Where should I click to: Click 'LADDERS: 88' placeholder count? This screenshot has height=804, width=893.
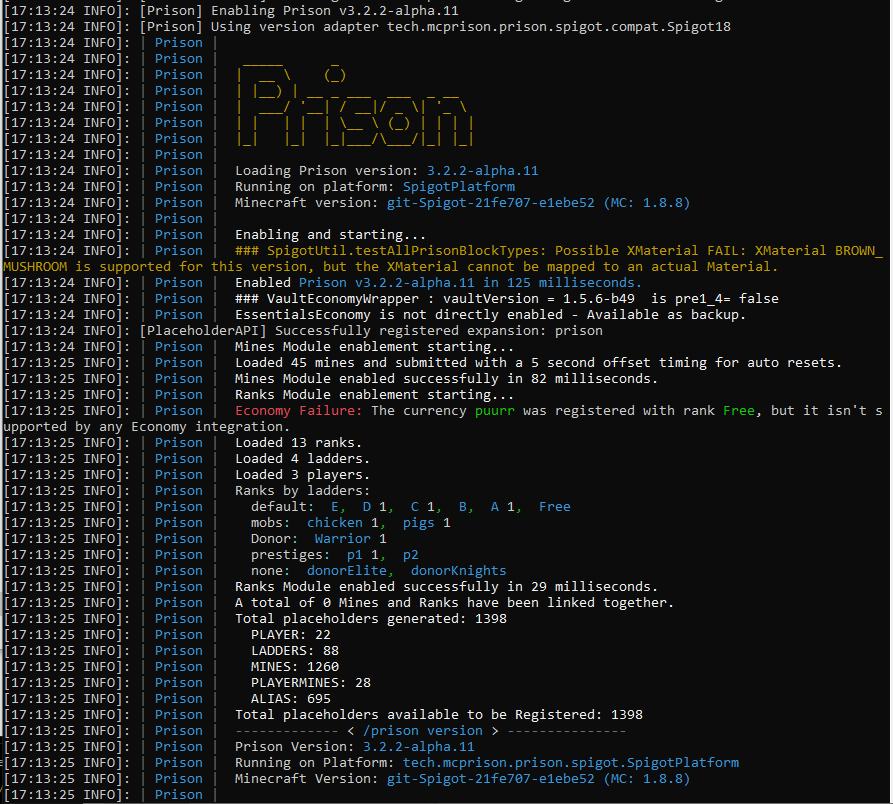[x=294, y=650]
